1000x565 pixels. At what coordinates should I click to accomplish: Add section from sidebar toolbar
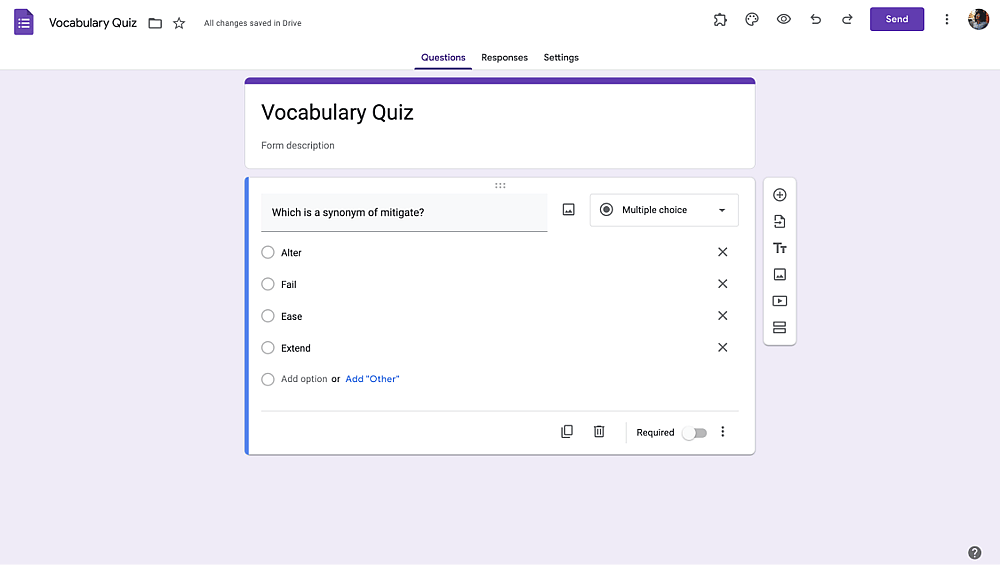pos(779,328)
